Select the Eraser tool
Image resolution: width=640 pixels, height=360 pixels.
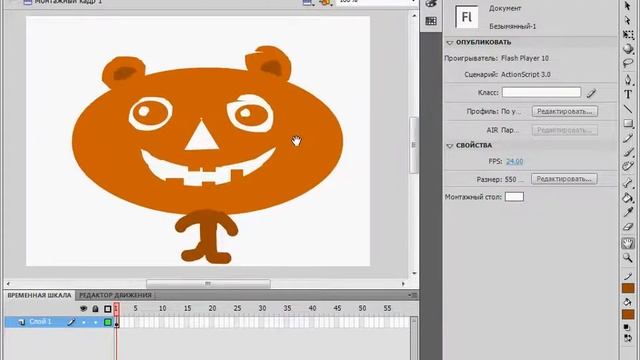pyautogui.click(x=628, y=227)
